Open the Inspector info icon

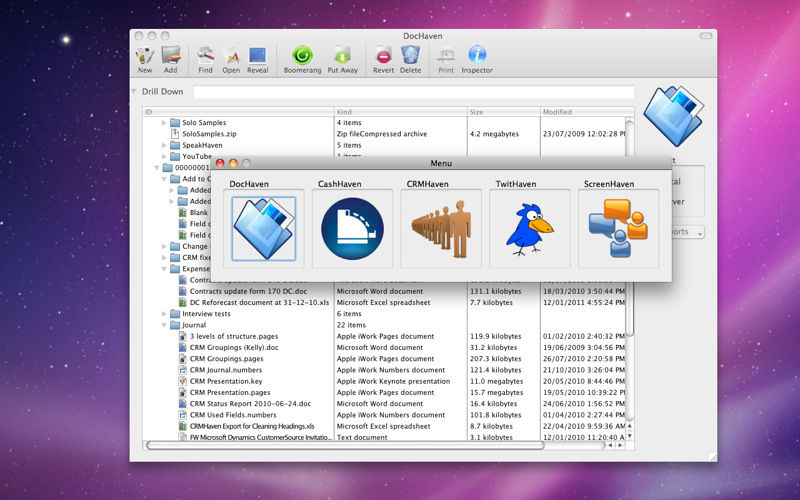pos(477,55)
